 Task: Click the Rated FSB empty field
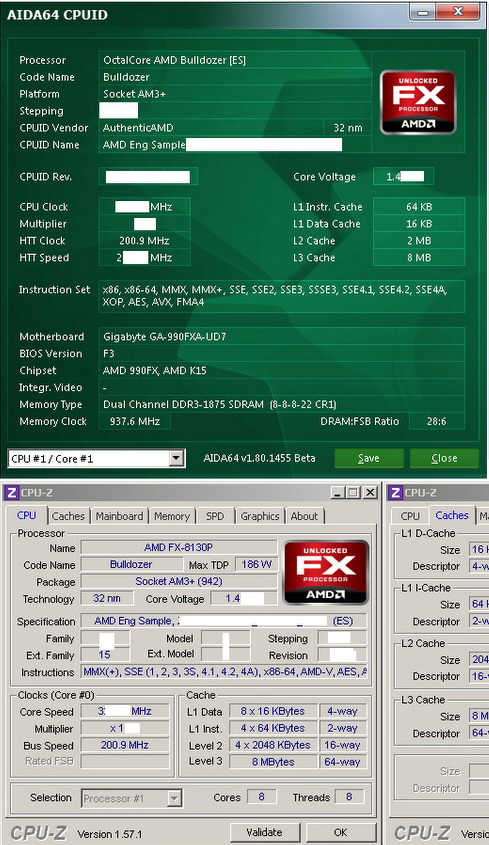(125, 761)
